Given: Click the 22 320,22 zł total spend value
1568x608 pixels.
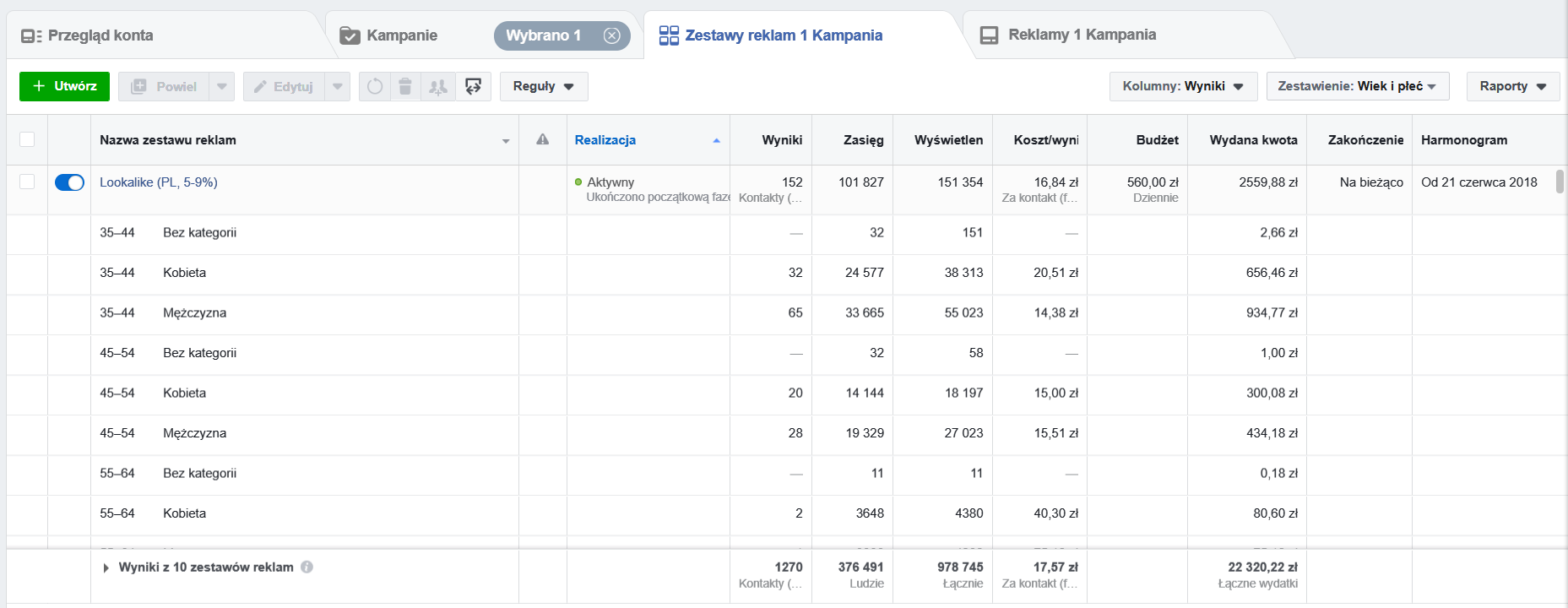Looking at the screenshot, I should tap(1262, 567).
